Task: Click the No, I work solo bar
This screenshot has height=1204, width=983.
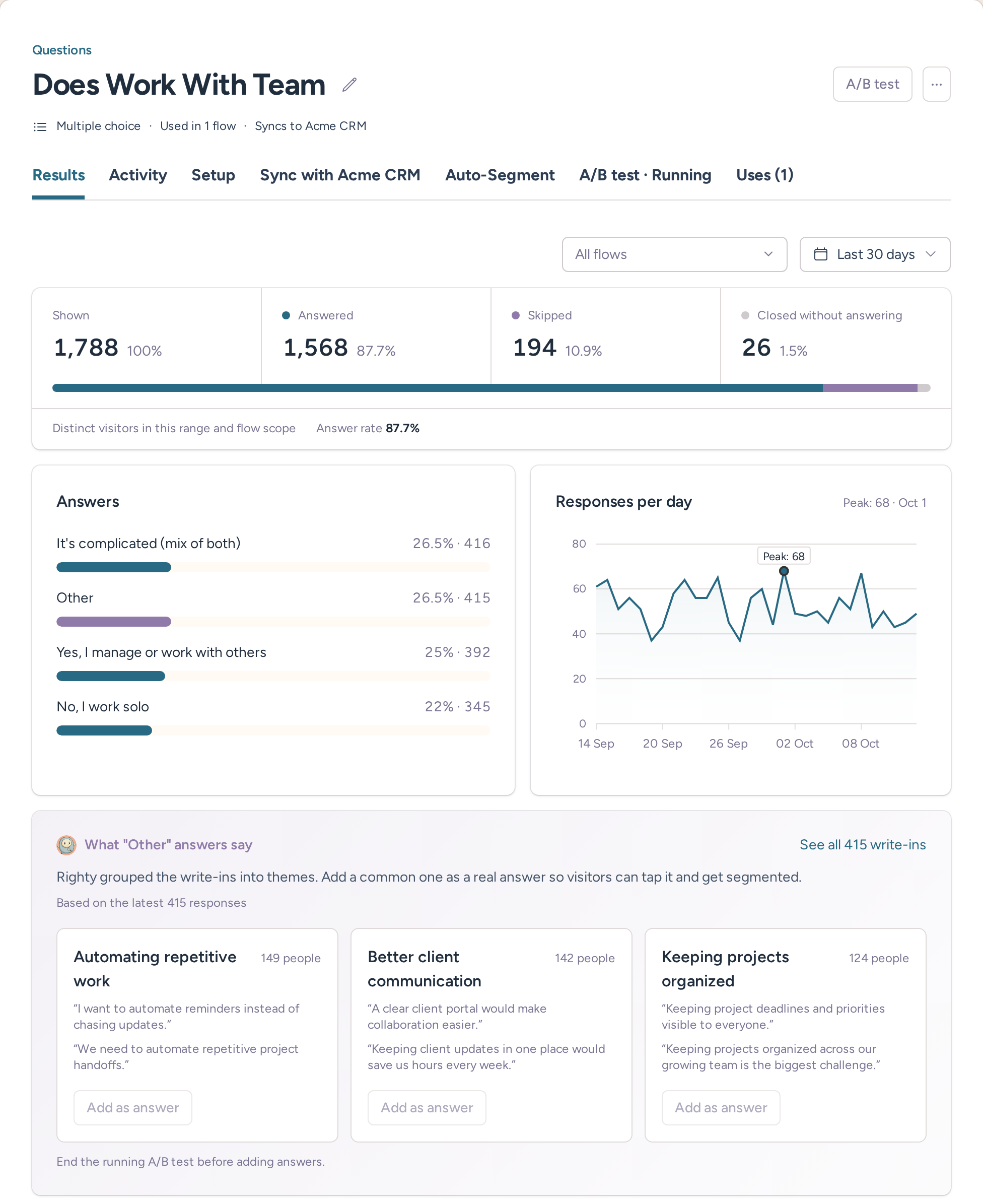Action: click(104, 730)
